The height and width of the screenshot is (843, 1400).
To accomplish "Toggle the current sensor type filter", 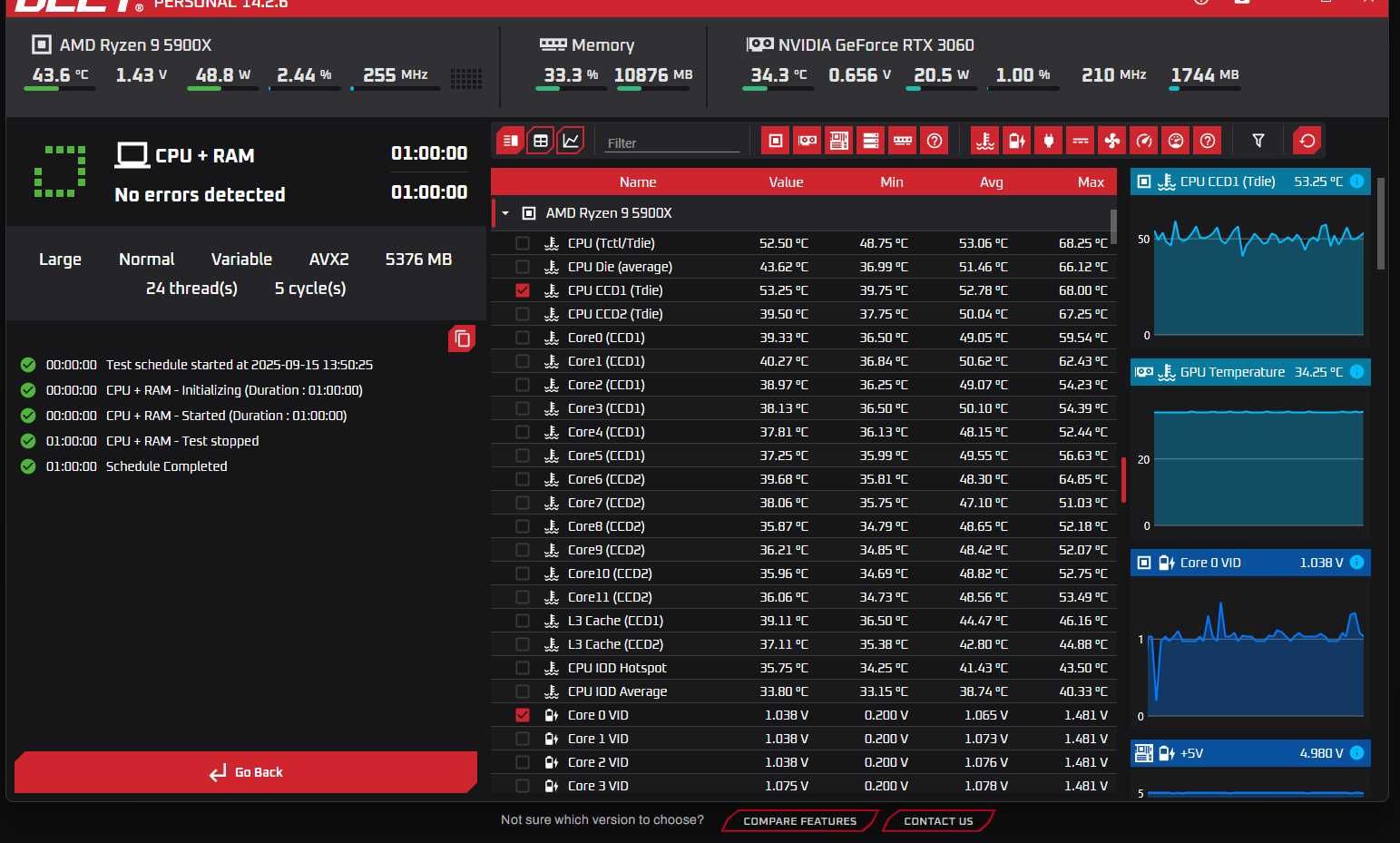I will [x=1080, y=141].
